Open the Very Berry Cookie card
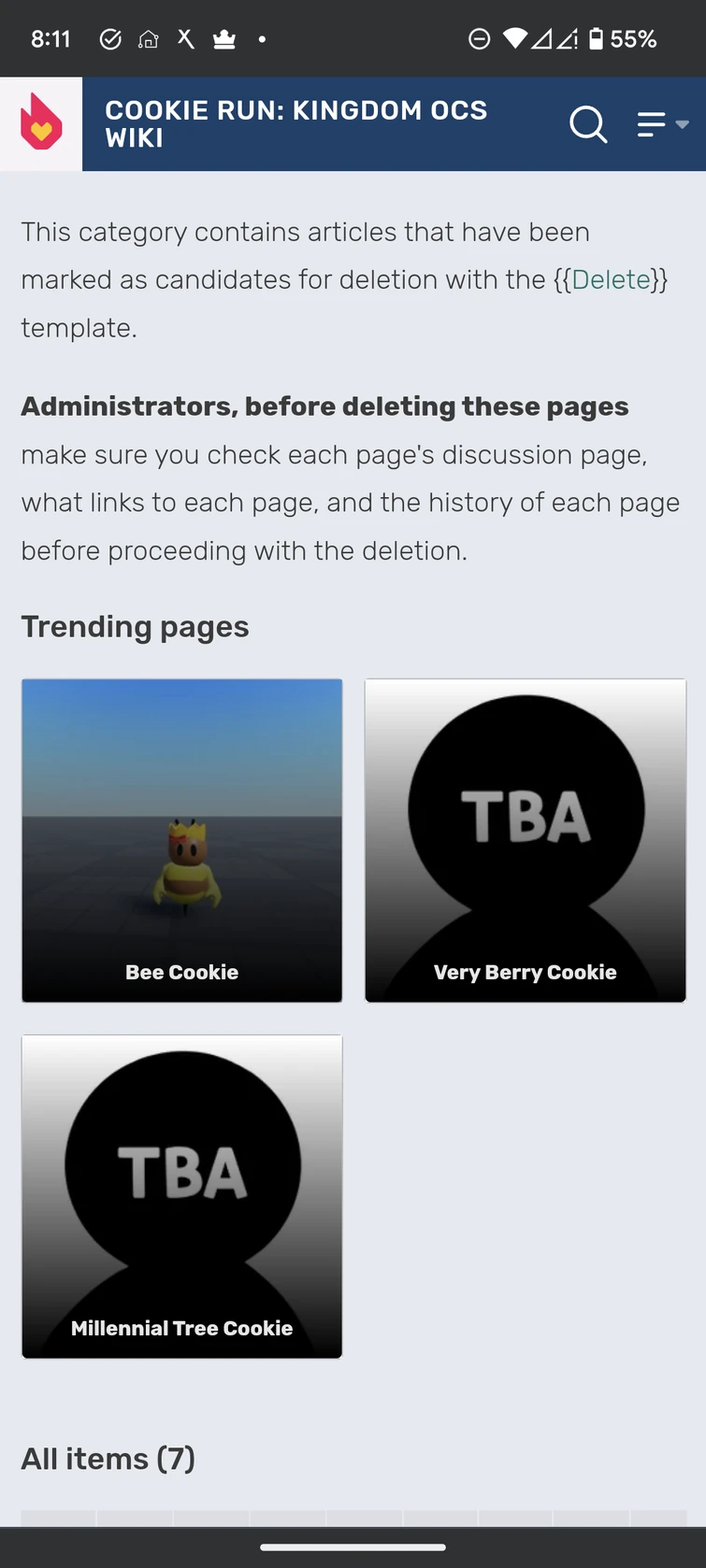This screenshot has width=706, height=1568. (526, 840)
